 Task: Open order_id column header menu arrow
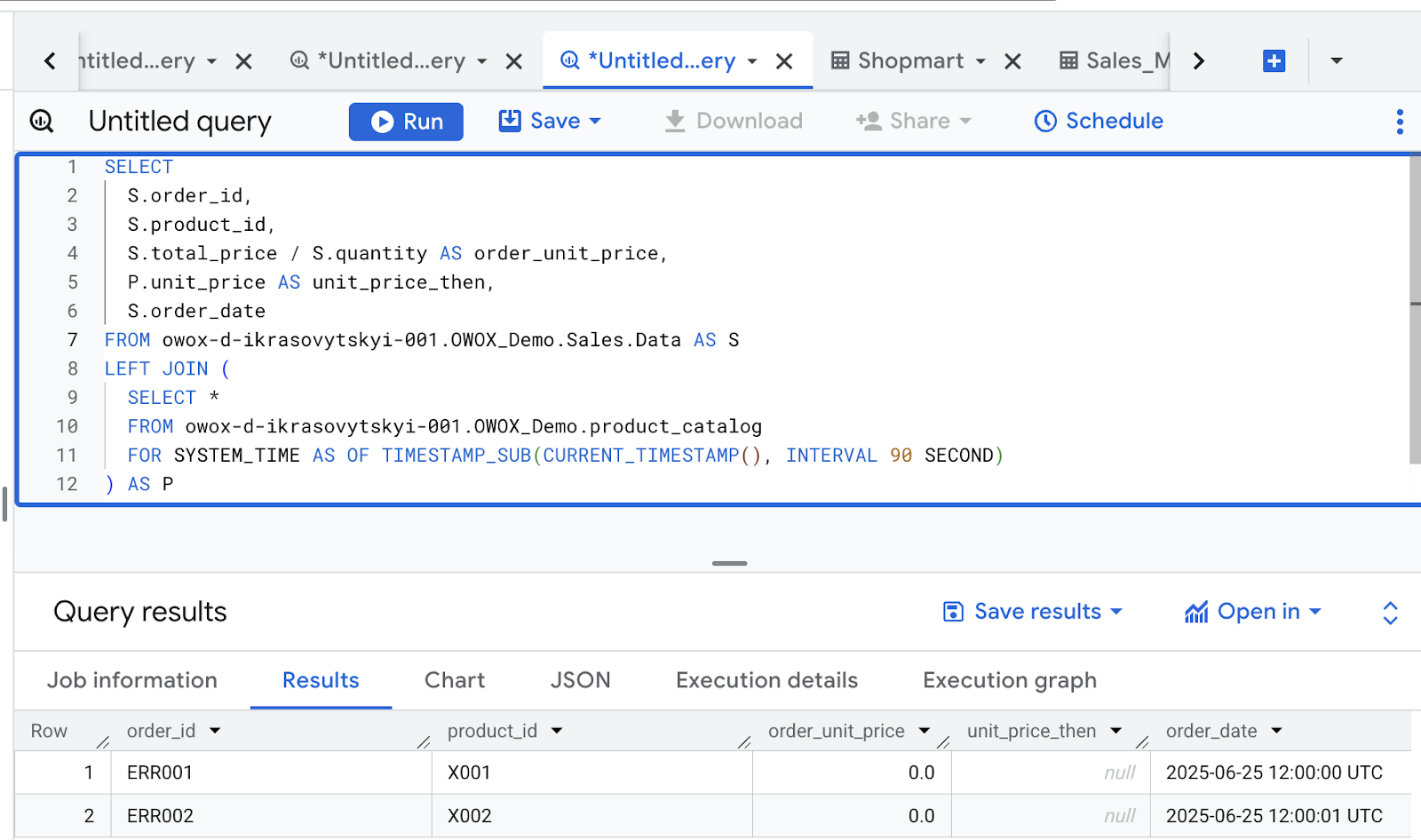coord(215,731)
